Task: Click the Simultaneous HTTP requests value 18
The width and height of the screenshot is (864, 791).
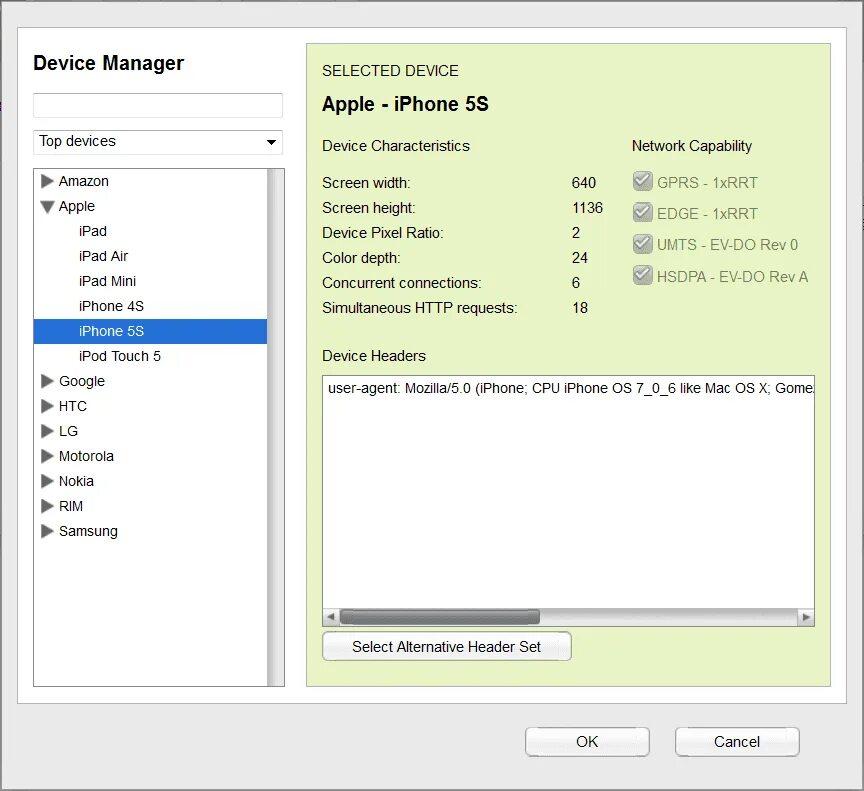Action: click(580, 308)
